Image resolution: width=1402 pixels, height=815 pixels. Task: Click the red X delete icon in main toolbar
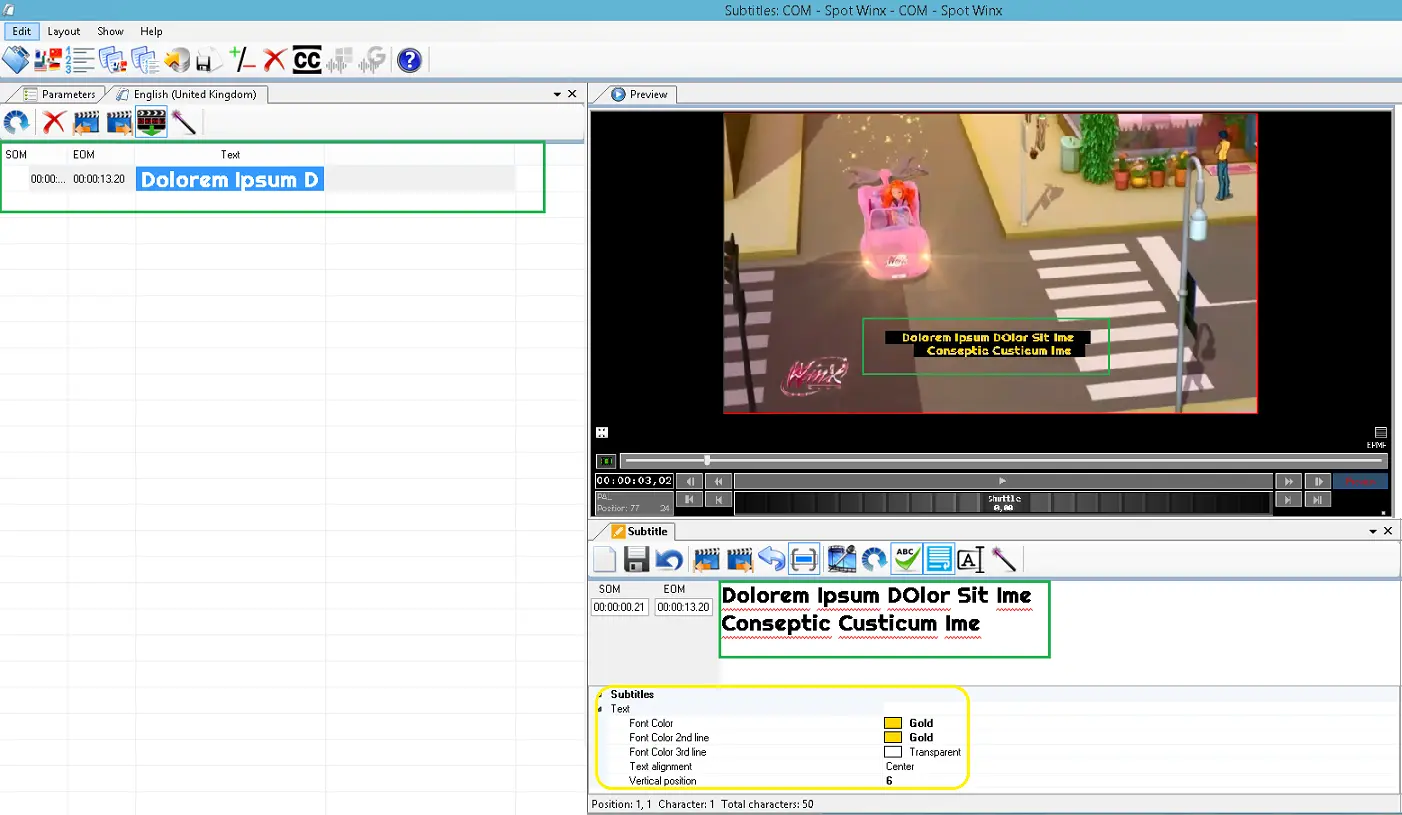(274, 61)
